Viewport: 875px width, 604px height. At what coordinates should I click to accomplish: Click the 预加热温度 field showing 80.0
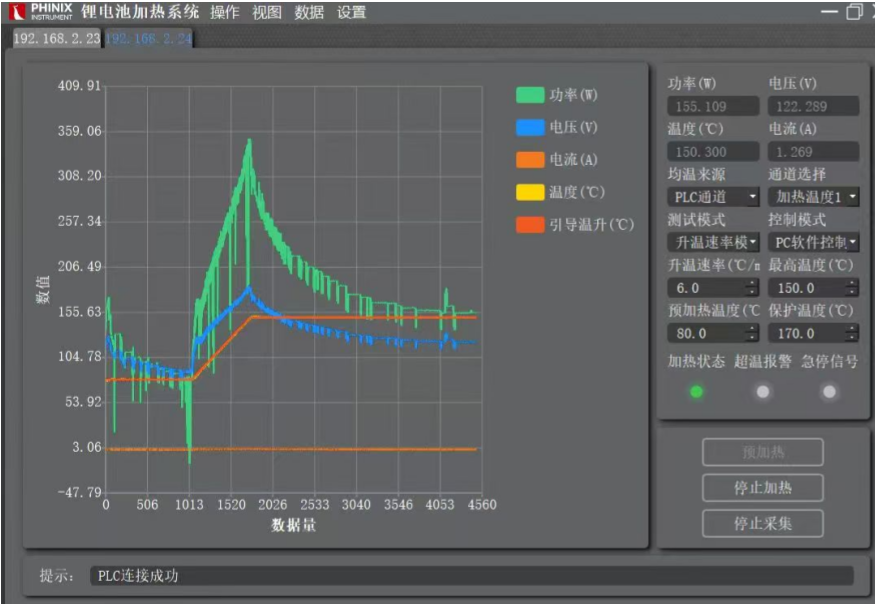tap(707, 333)
